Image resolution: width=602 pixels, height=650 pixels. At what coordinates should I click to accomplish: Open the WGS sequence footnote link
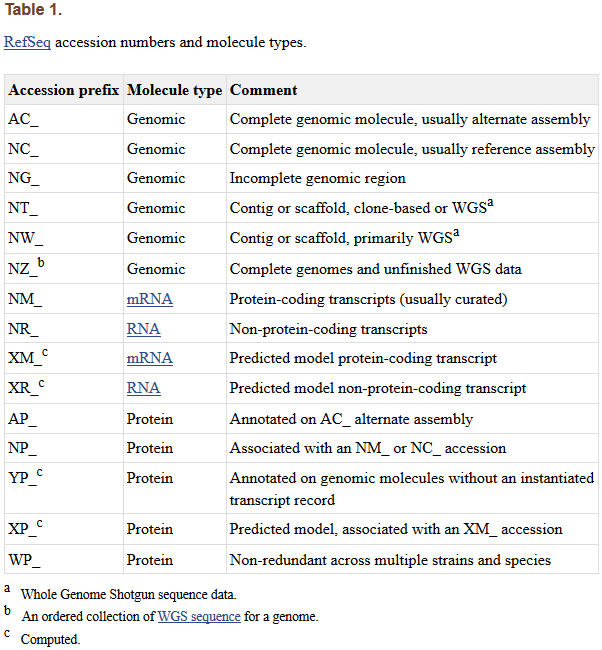click(199, 616)
